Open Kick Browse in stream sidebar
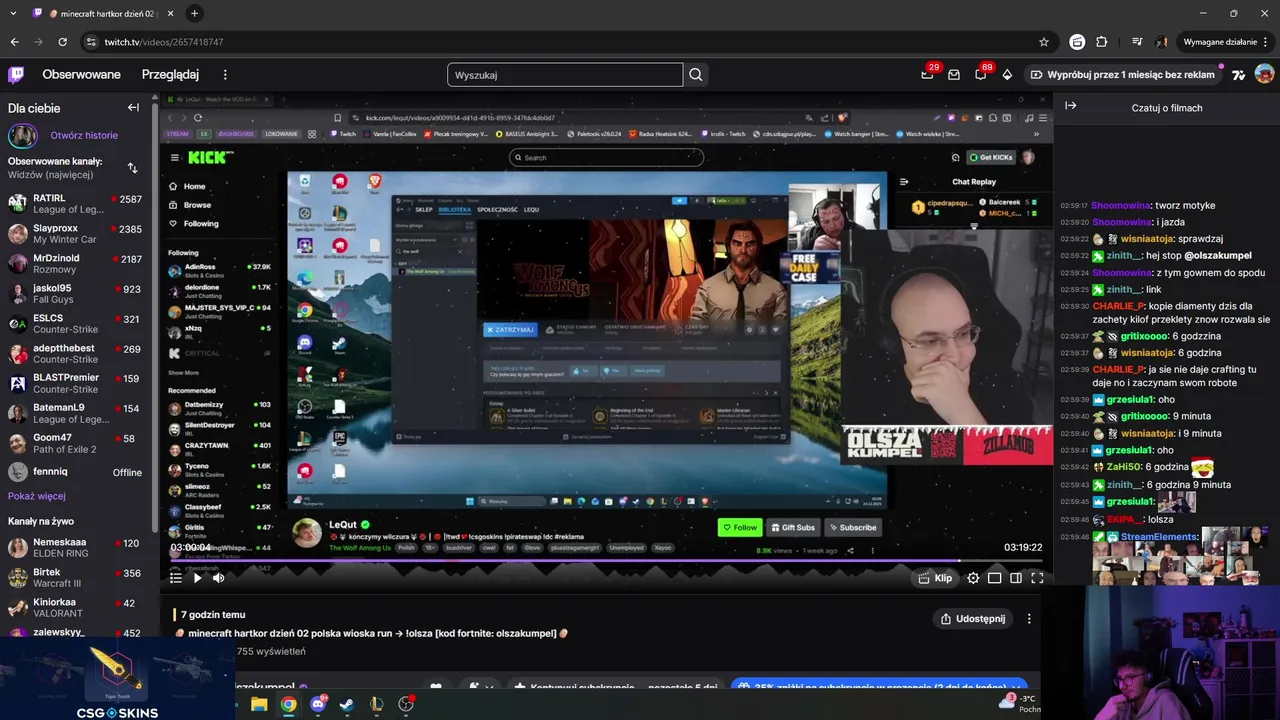1280x720 pixels. [x=189, y=205]
